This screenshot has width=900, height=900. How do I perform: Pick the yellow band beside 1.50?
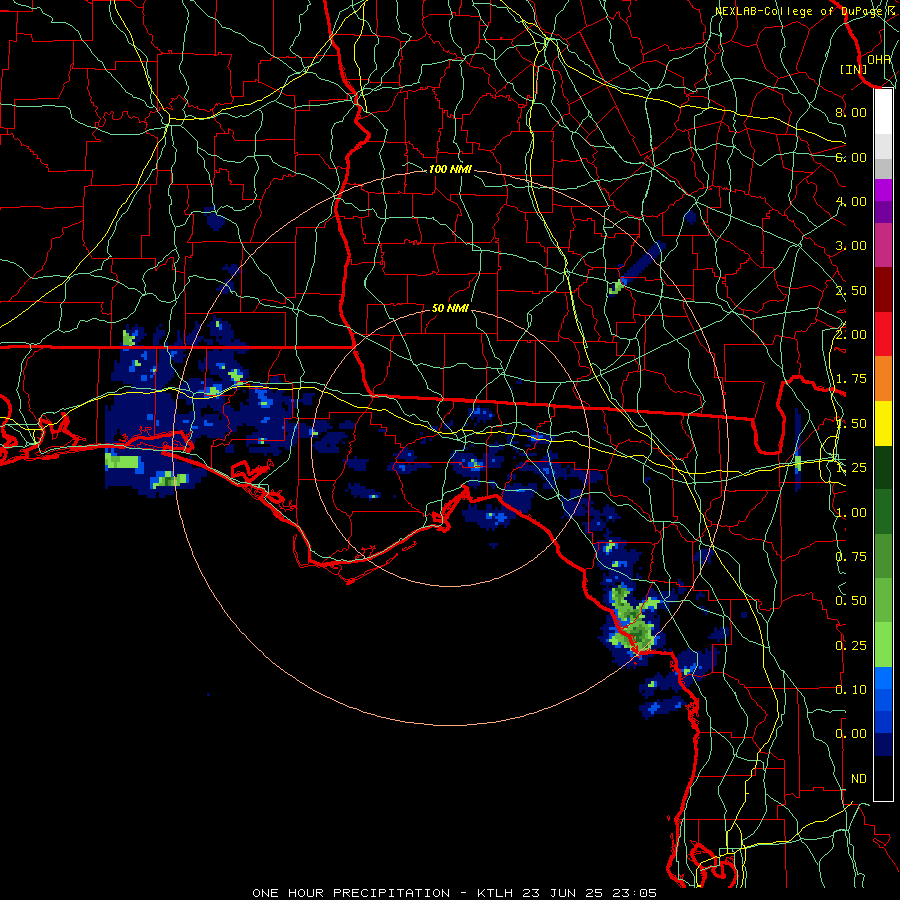pos(883,424)
